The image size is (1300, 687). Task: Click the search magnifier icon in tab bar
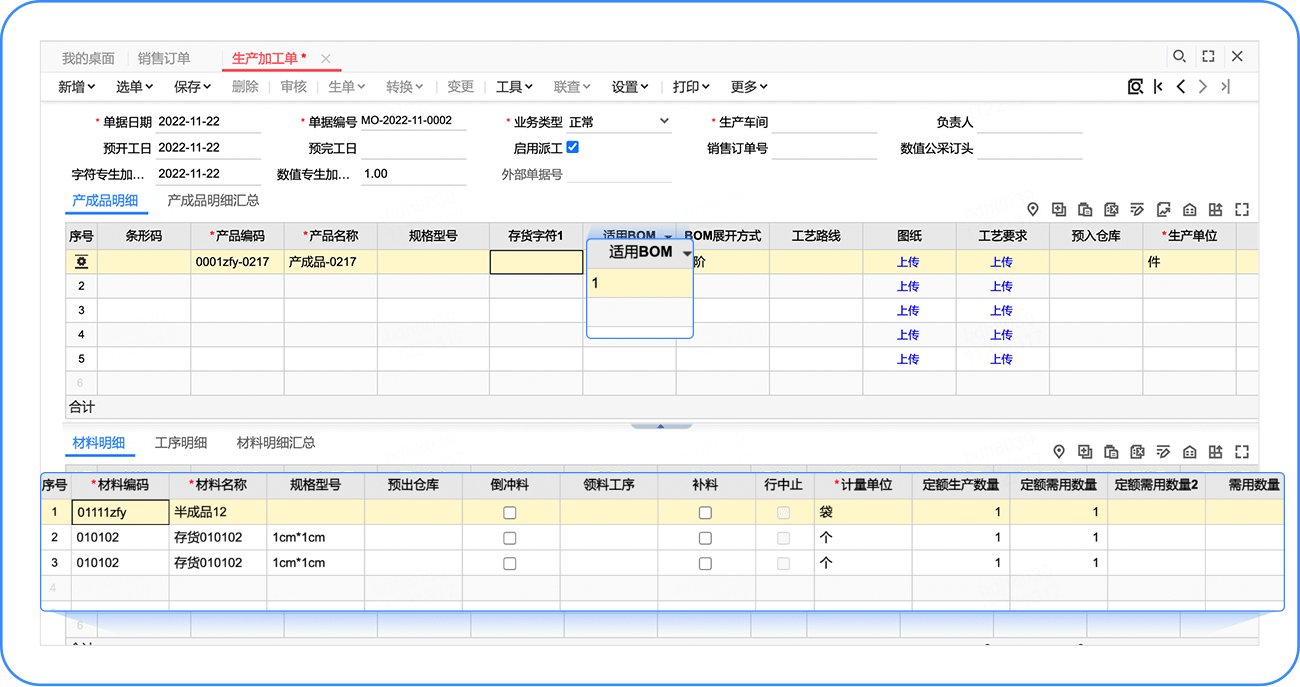[x=1179, y=57]
